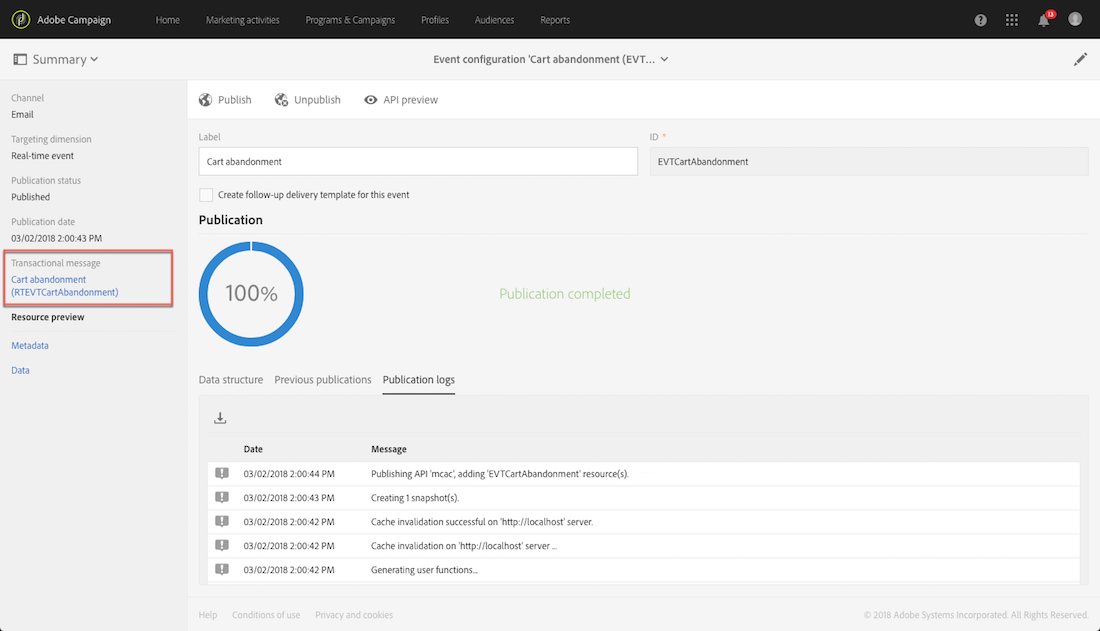The width and height of the screenshot is (1100, 631).
Task: Click the Real-time event targeting dimension value
Action: (42, 156)
